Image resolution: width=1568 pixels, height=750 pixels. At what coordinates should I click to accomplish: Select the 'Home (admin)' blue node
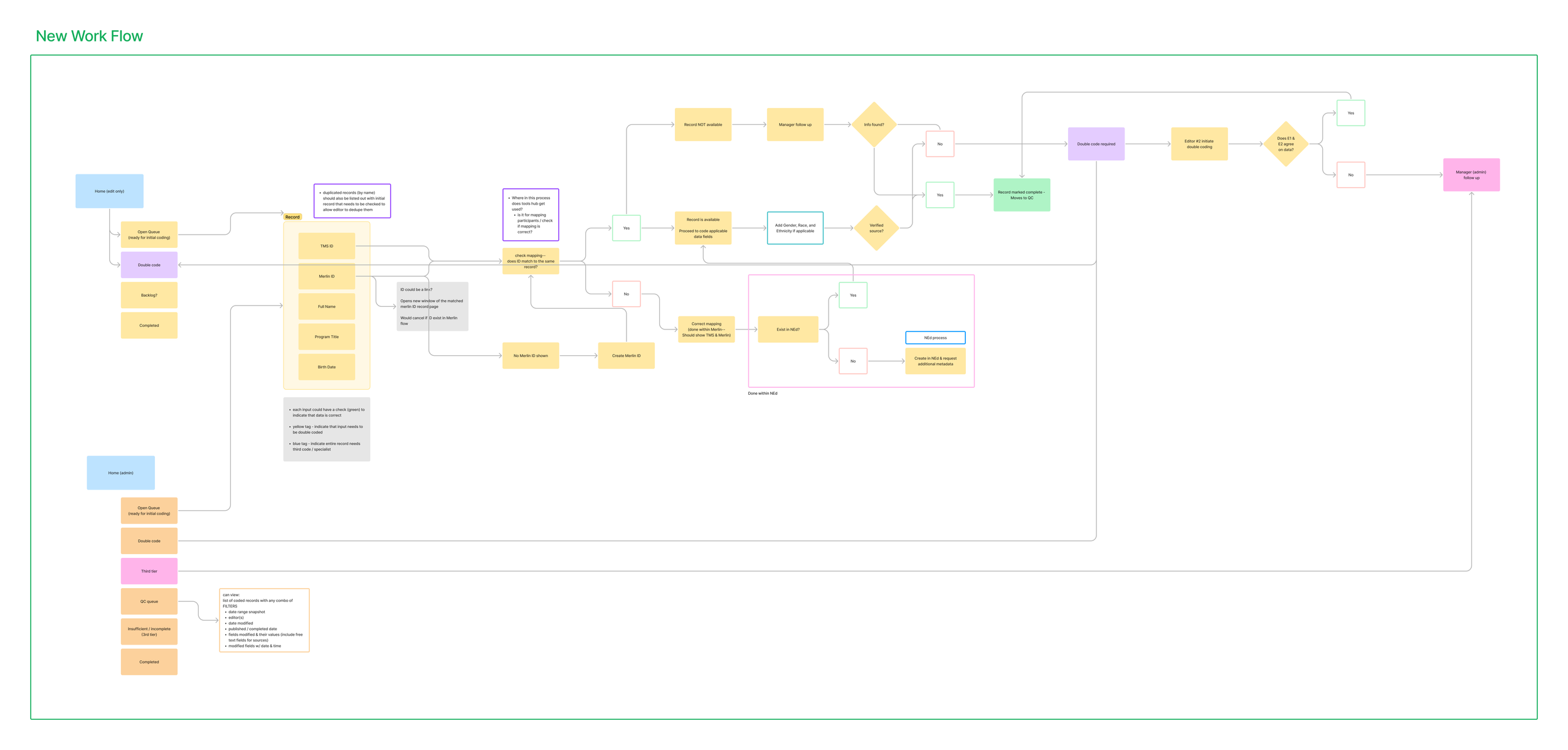pos(120,473)
